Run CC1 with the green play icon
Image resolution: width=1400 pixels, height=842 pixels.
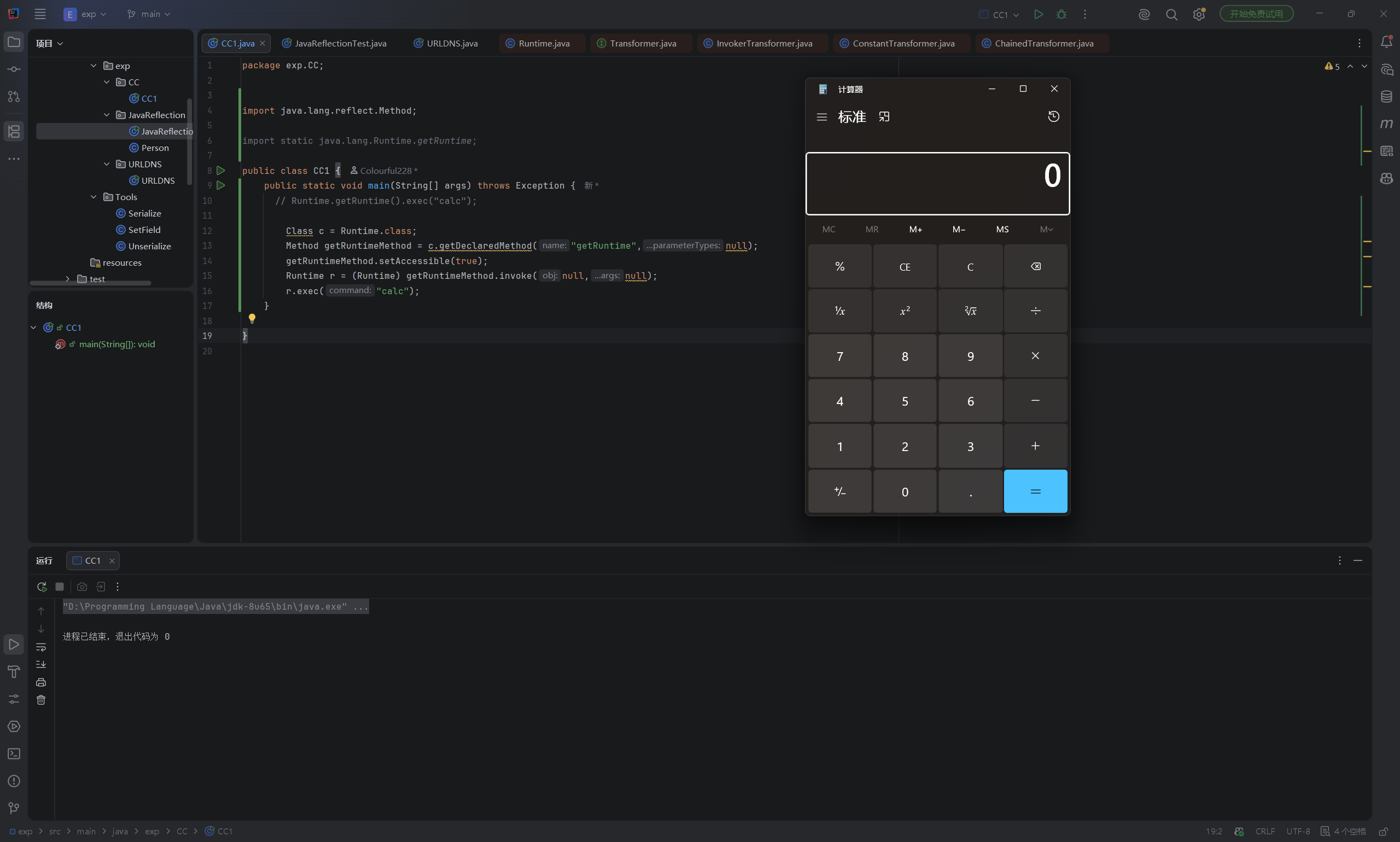[1038, 14]
